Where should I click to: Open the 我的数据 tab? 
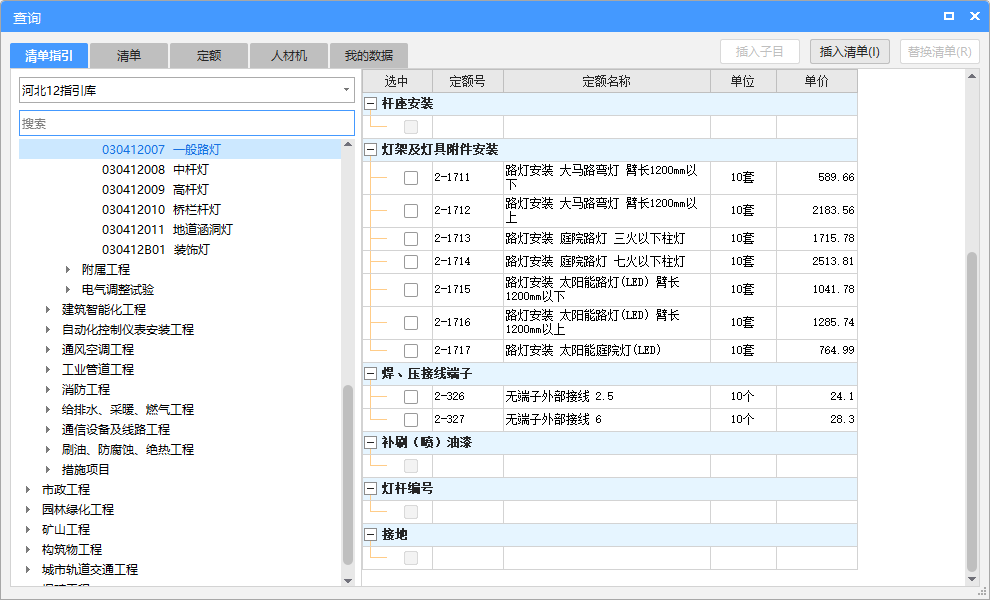point(369,56)
